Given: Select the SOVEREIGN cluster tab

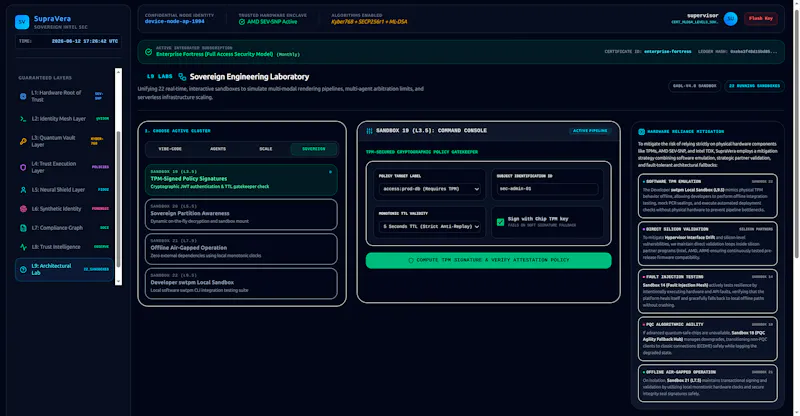Looking at the screenshot, I should click(314, 149).
